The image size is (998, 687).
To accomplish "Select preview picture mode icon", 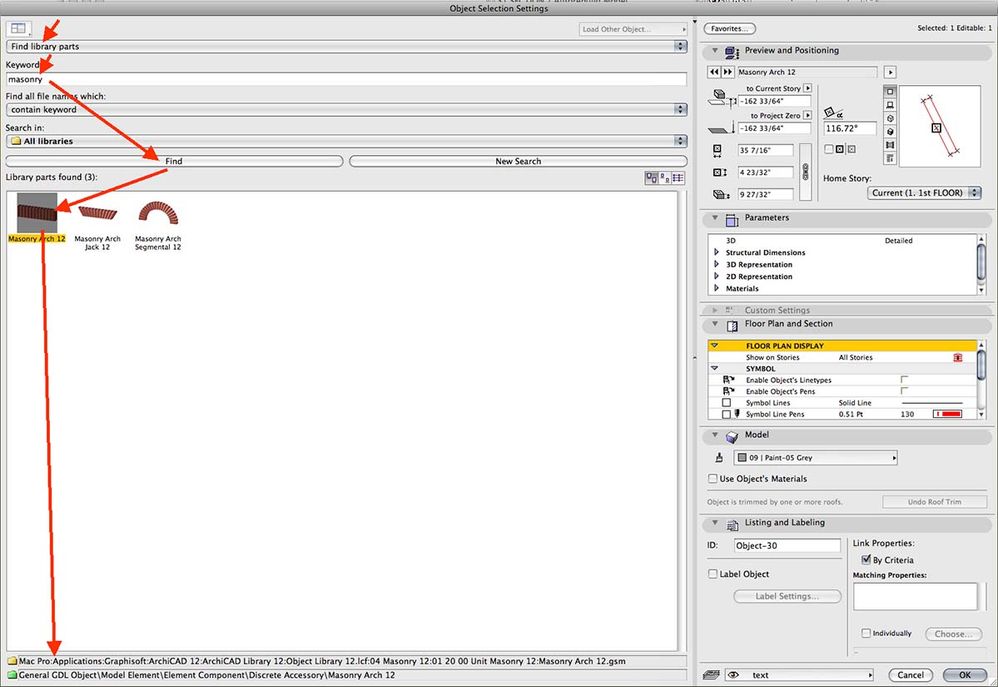I will pyautogui.click(x=890, y=145).
